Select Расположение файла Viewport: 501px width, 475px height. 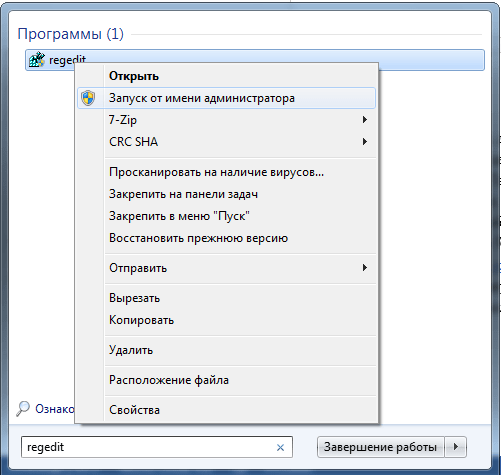pos(226,380)
